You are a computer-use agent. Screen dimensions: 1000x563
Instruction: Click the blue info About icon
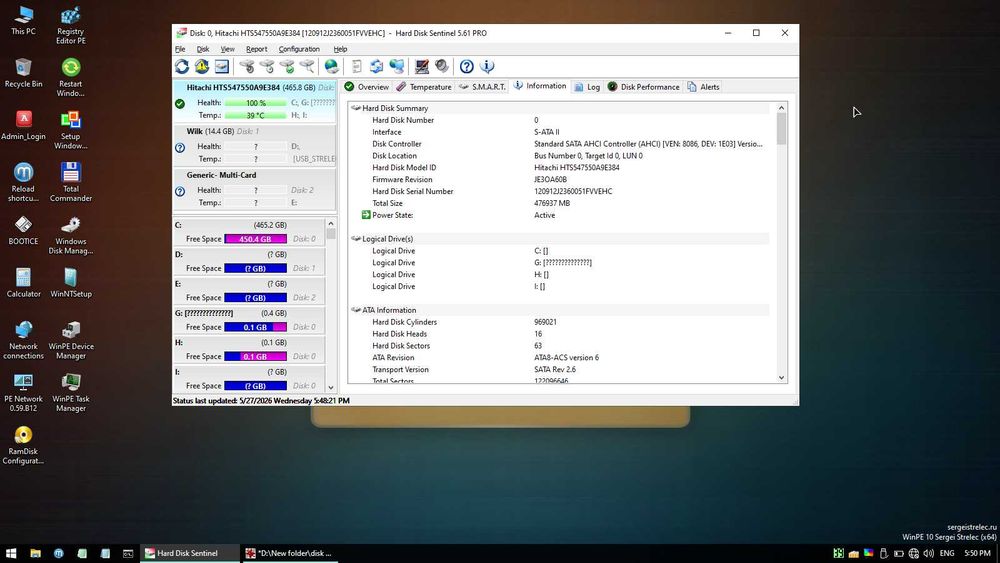[x=487, y=66]
